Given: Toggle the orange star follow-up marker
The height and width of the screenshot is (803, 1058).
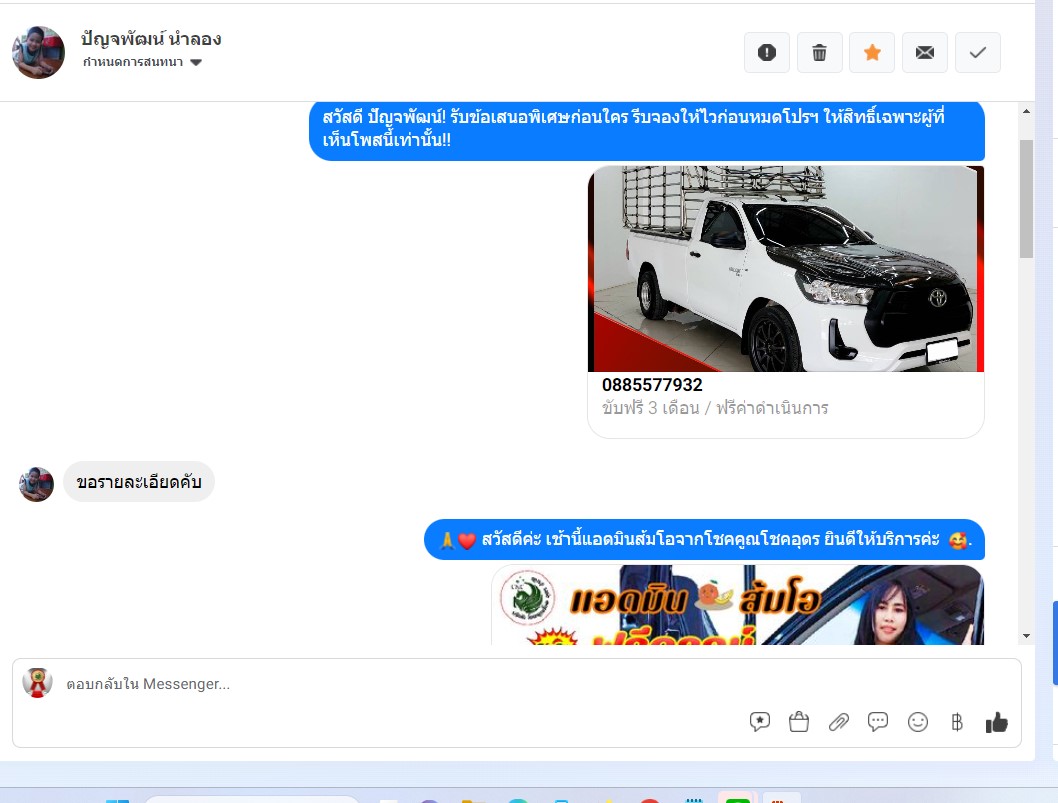Looking at the screenshot, I should coord(872,53).
